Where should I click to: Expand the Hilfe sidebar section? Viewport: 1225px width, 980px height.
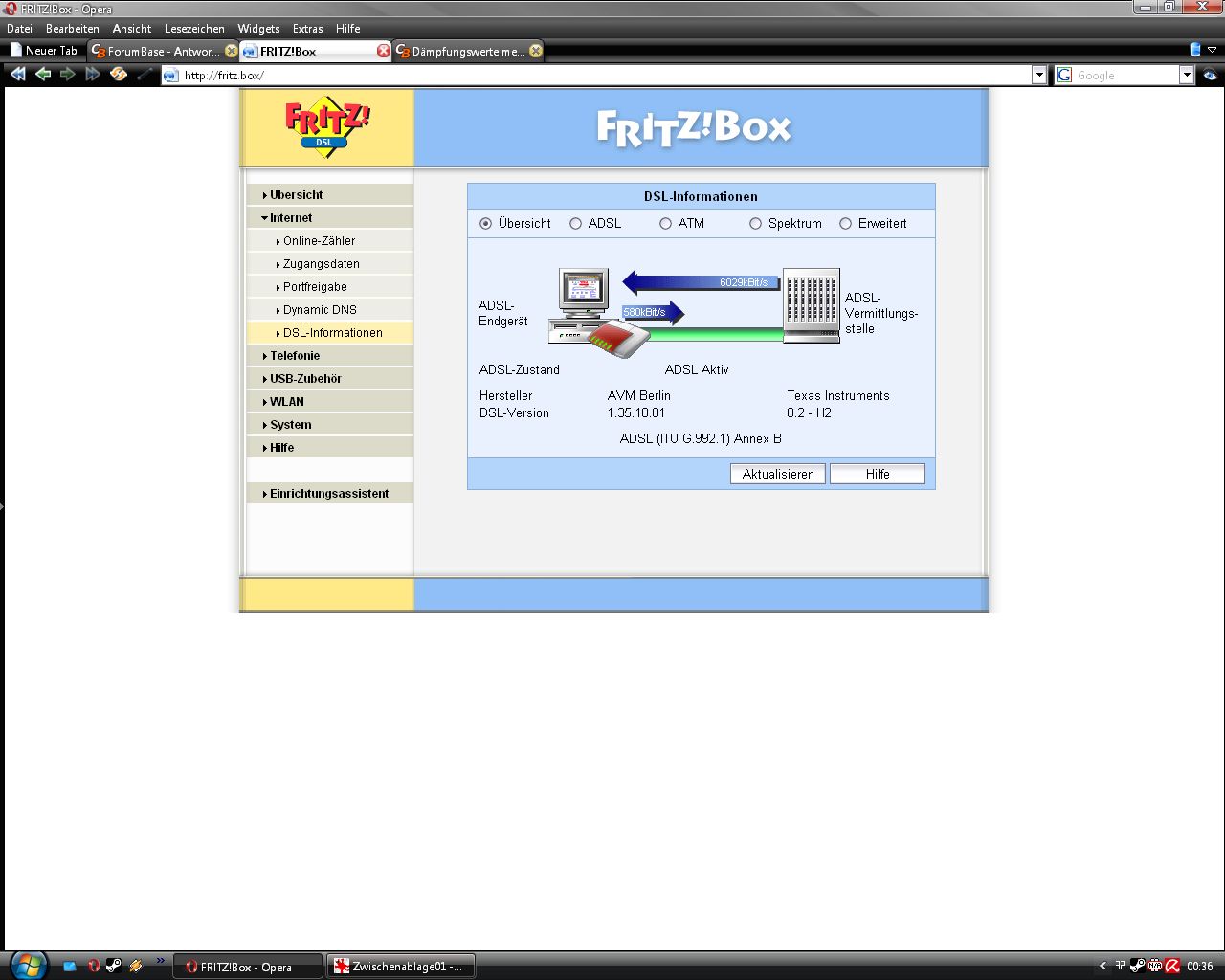coord(330,447)
